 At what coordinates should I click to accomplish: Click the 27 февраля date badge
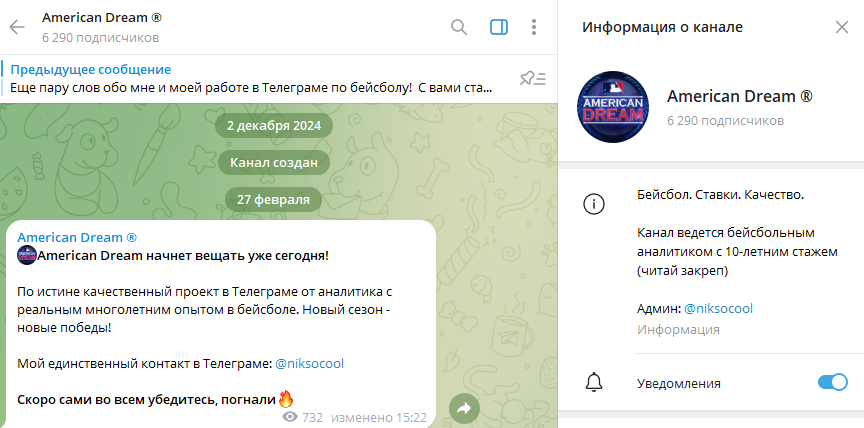click(x=273, y=199)
